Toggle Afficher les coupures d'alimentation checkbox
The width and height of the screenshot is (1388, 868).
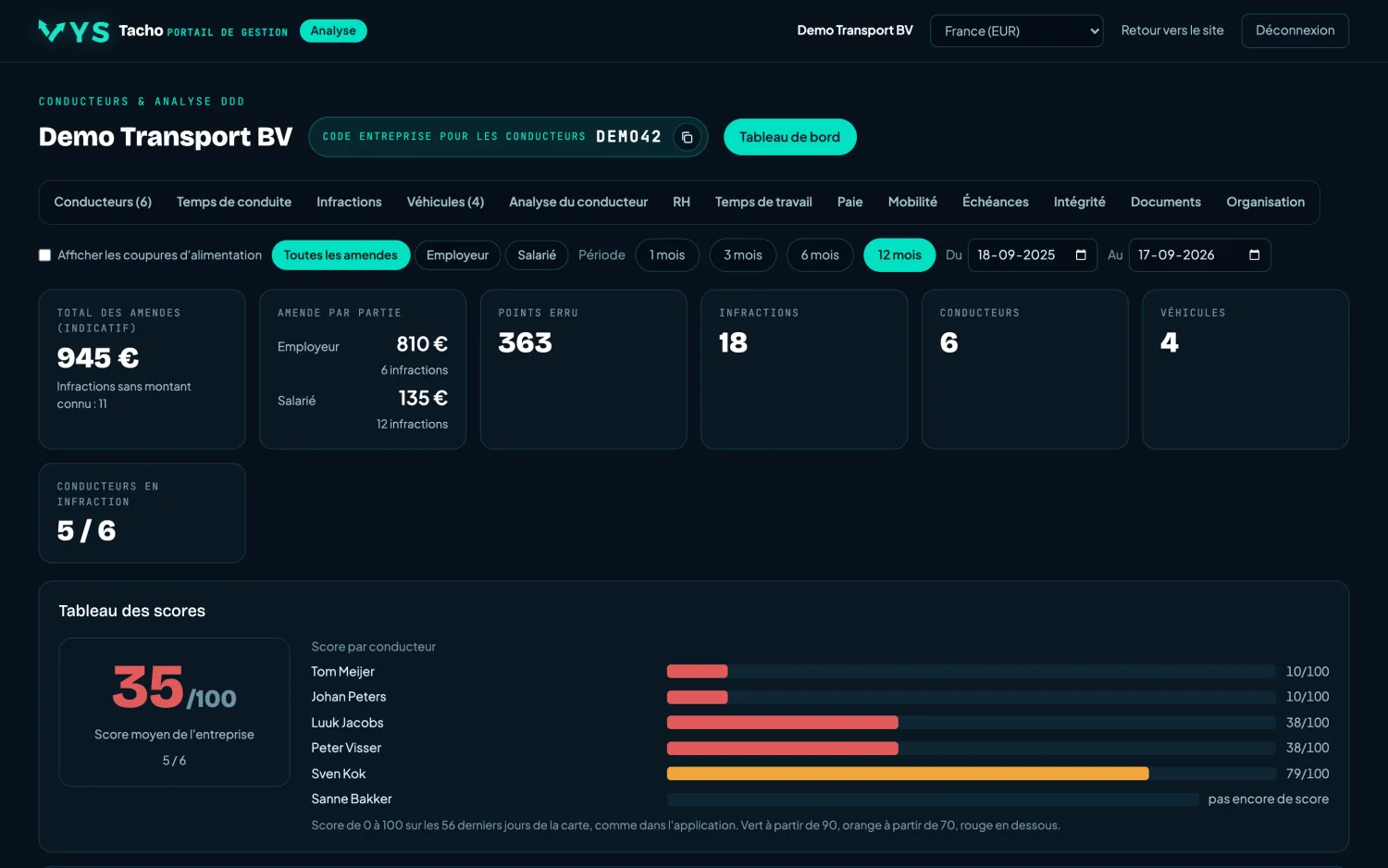[x=44, y=255]
